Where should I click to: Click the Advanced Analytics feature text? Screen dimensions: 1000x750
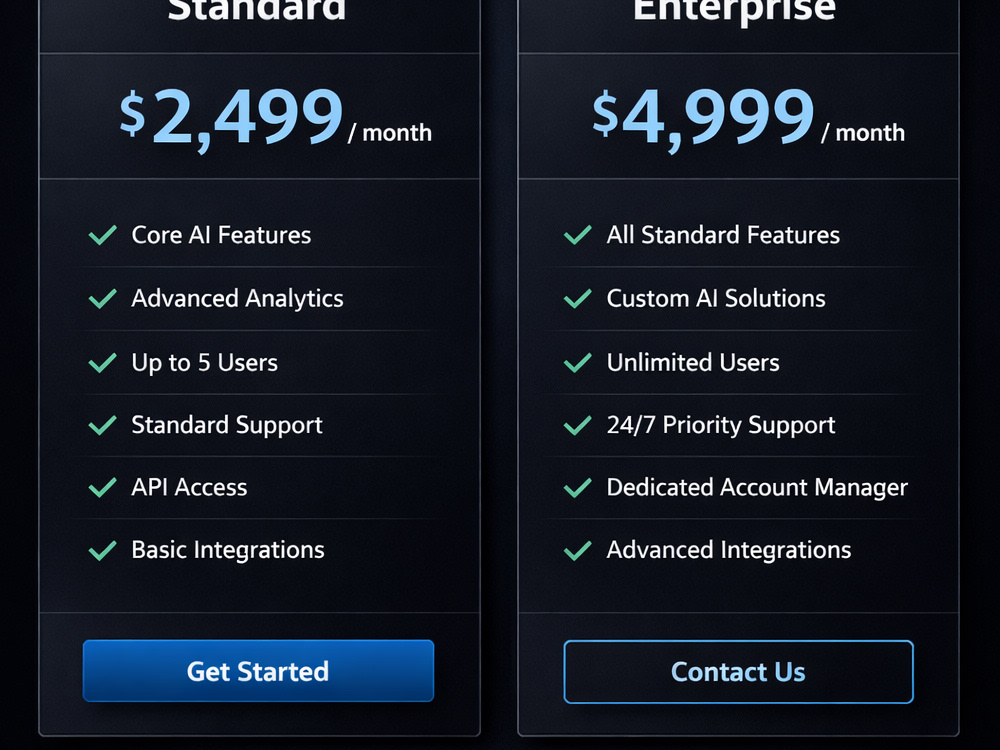[x=237, y=298]
